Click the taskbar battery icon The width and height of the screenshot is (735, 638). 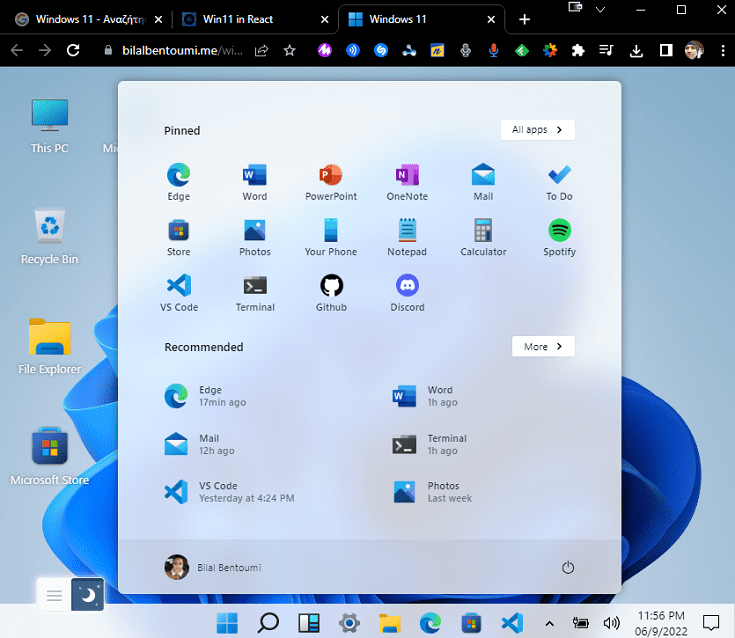(581, 623)
